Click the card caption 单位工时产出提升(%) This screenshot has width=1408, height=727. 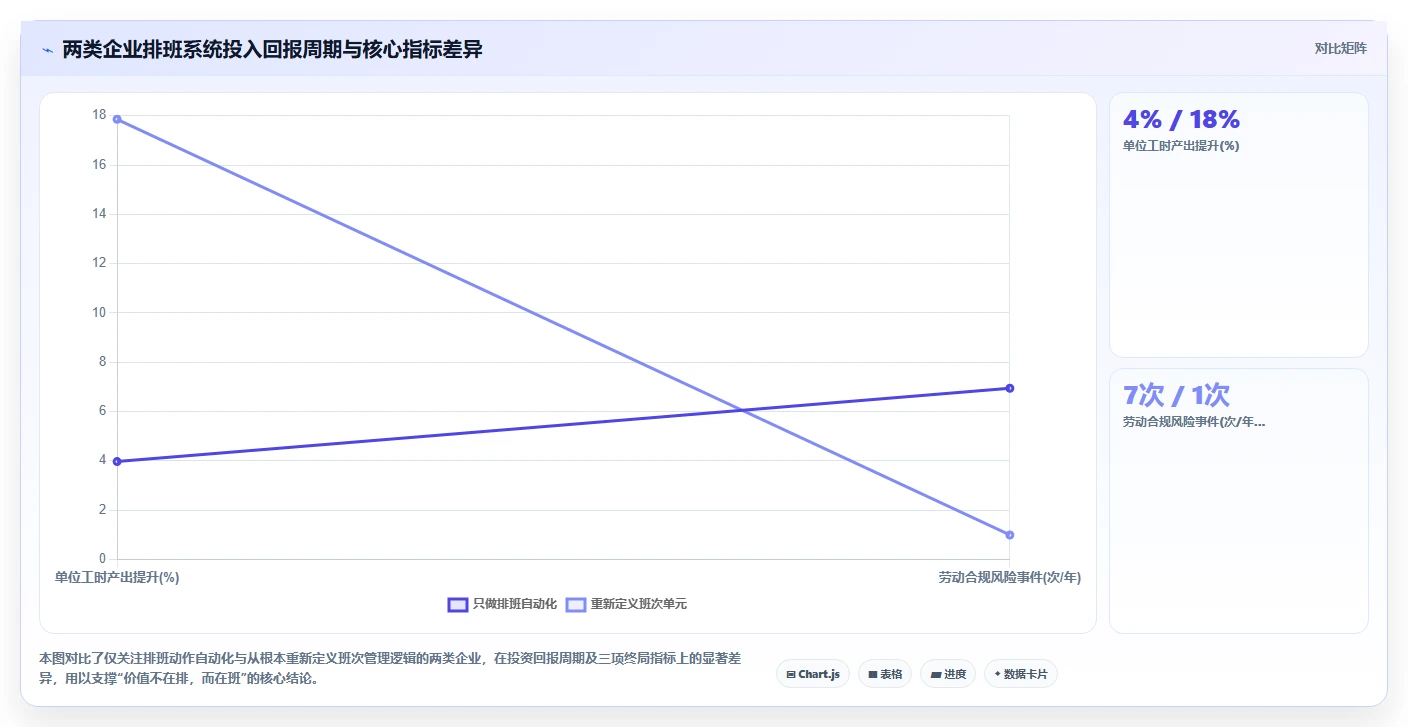point(1181,145)
